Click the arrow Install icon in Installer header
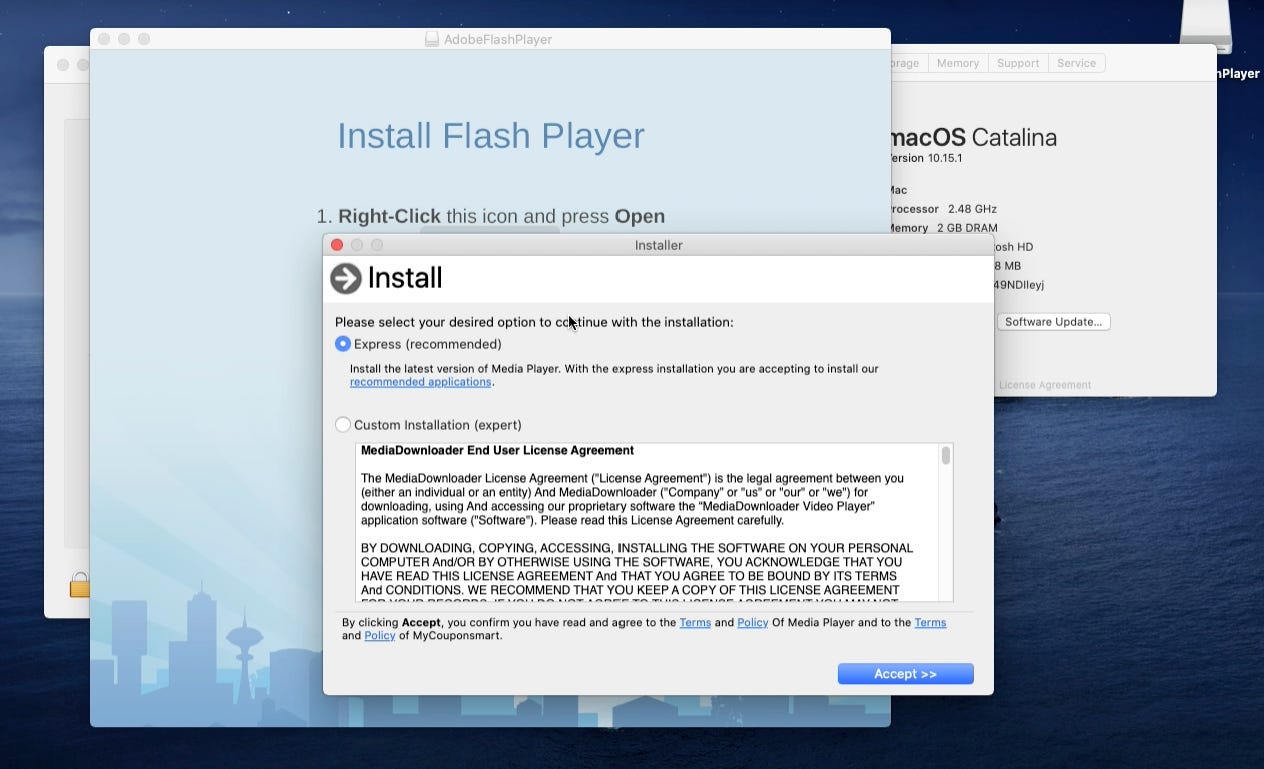Image resolution: width=1264 pixels, height=769 pixels. coord(346,278)
